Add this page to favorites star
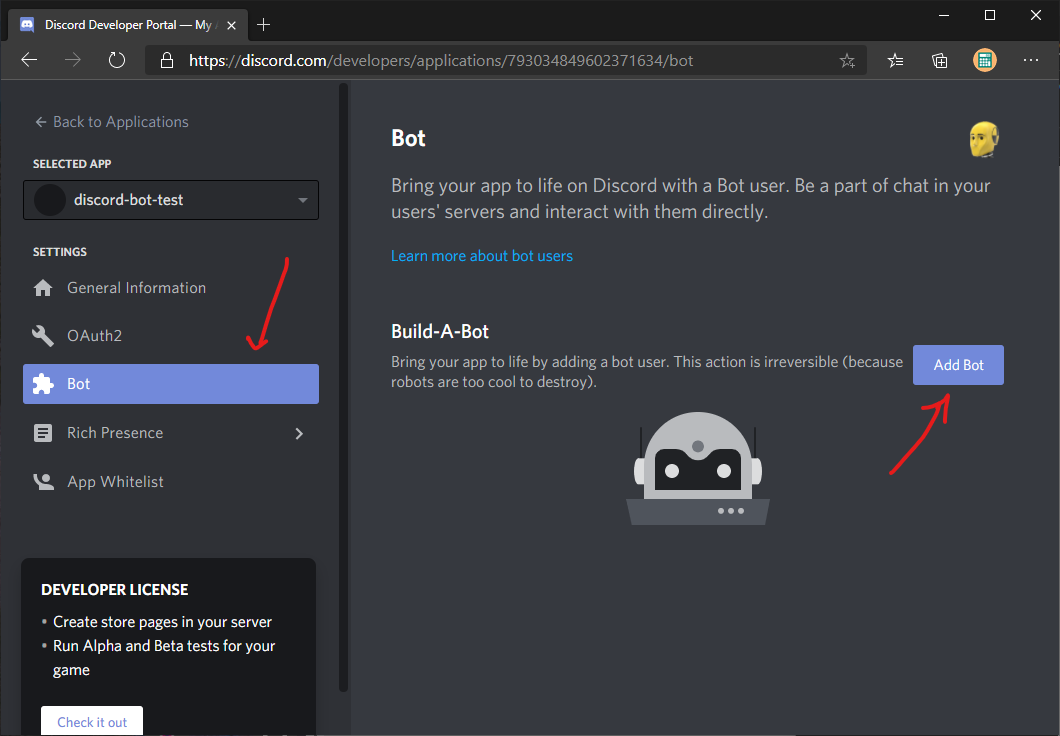 (x=847, y=61)
